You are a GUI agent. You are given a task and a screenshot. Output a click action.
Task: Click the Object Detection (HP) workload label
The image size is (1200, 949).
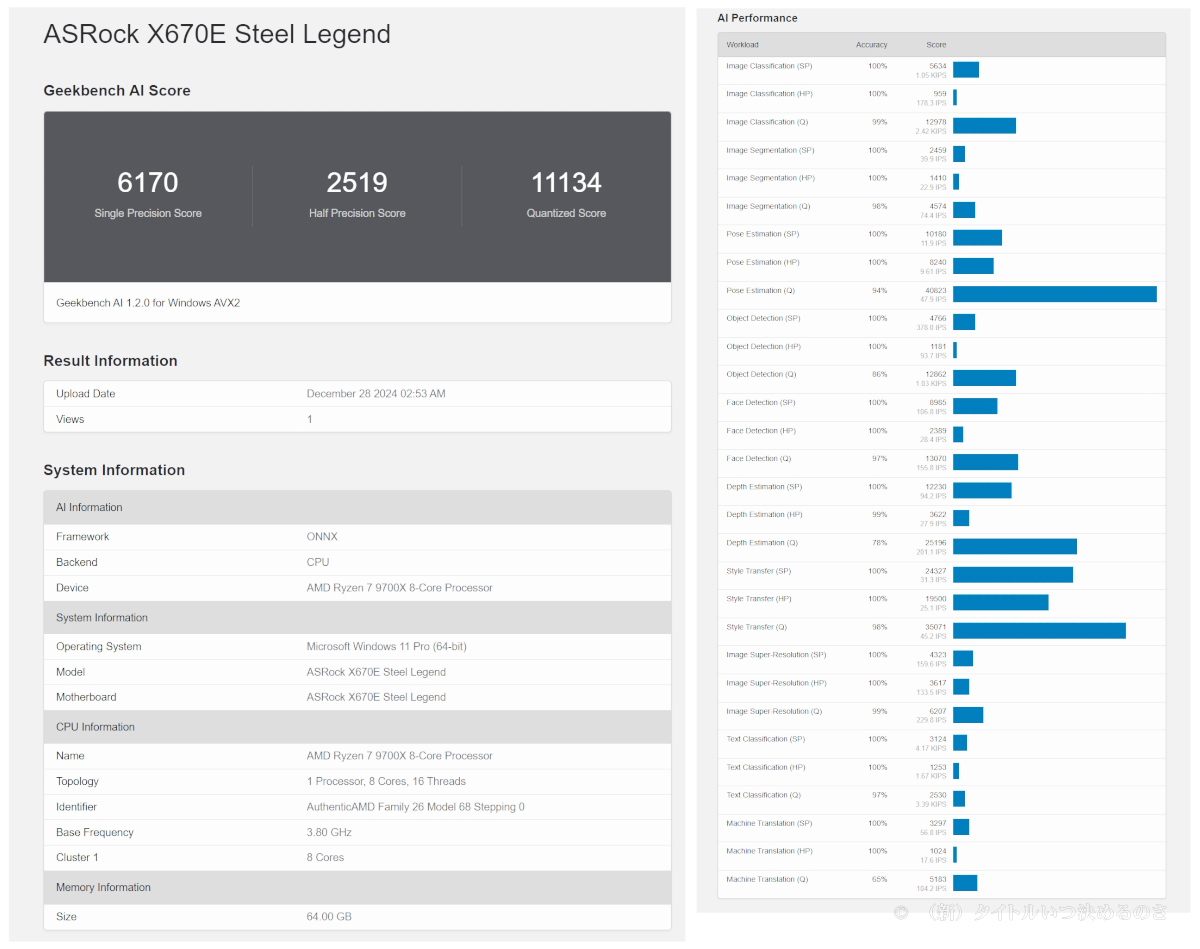[764, 346]
